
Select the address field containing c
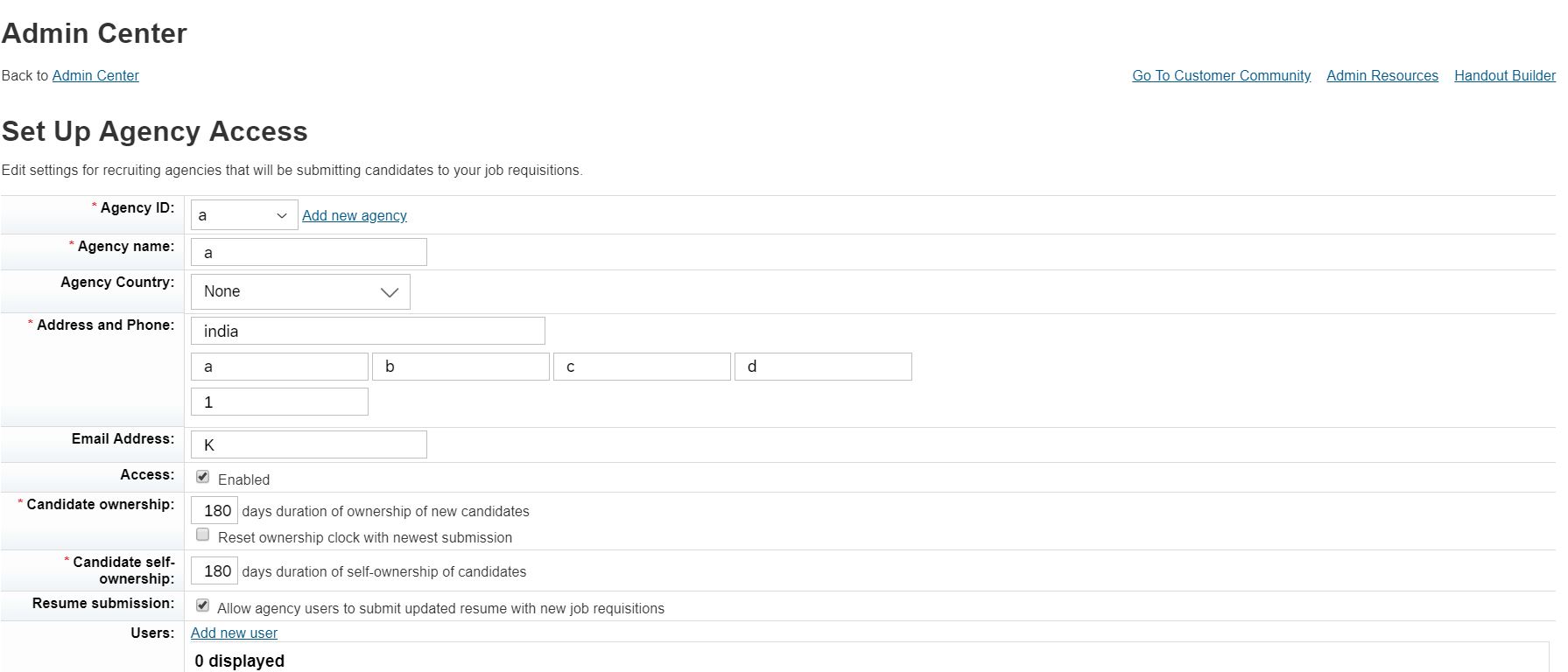[642, 367]
